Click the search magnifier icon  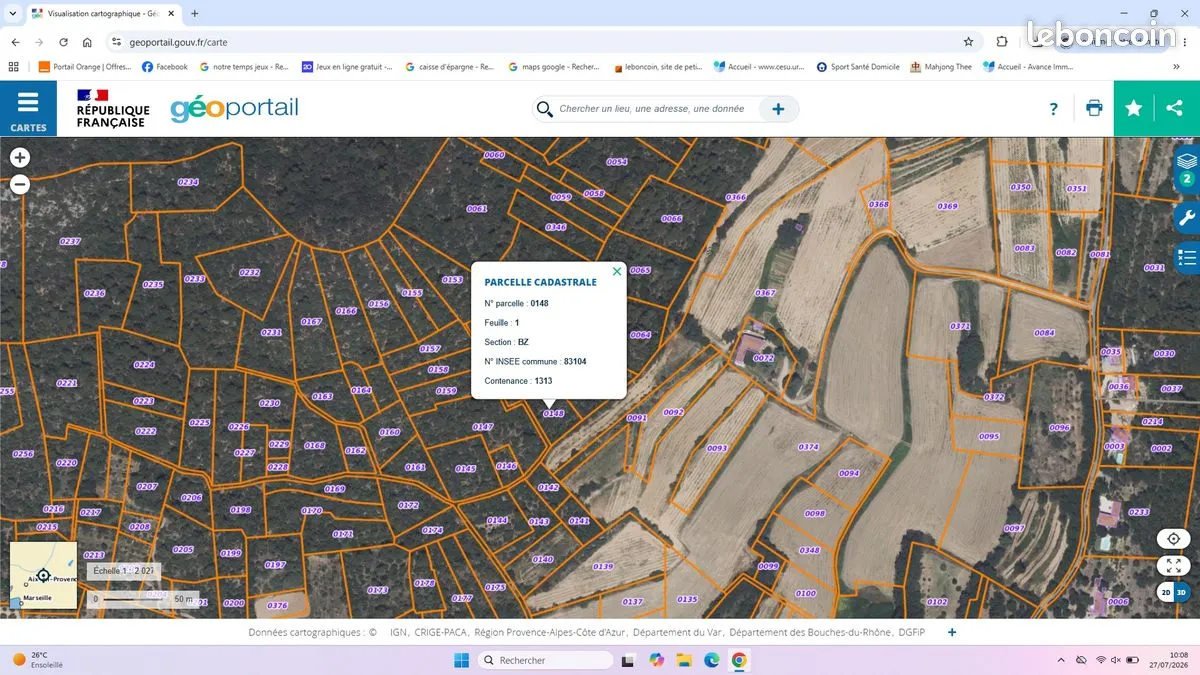tap(545, 109)
